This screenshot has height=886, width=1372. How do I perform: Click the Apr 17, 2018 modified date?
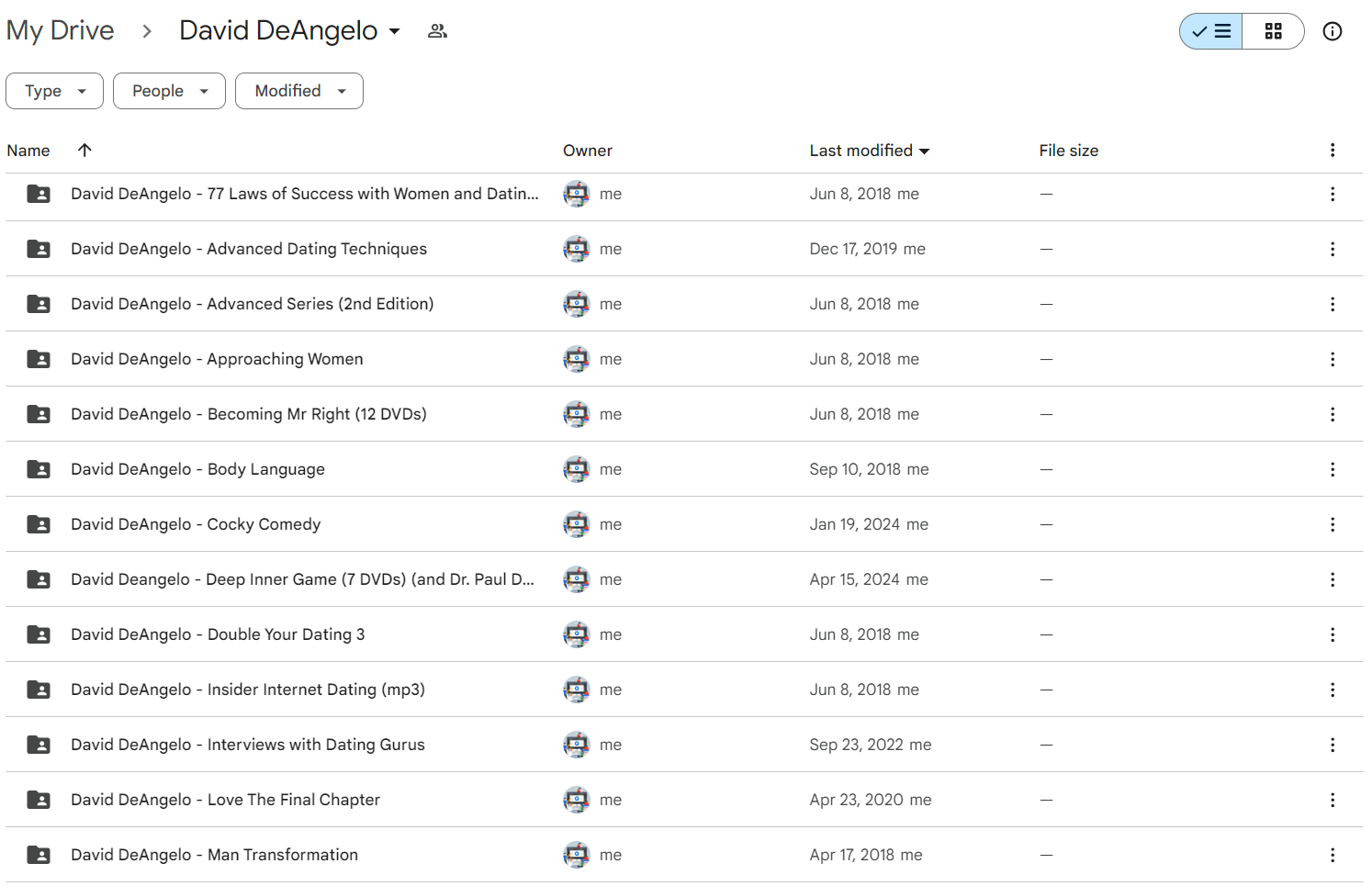point(851,855)
